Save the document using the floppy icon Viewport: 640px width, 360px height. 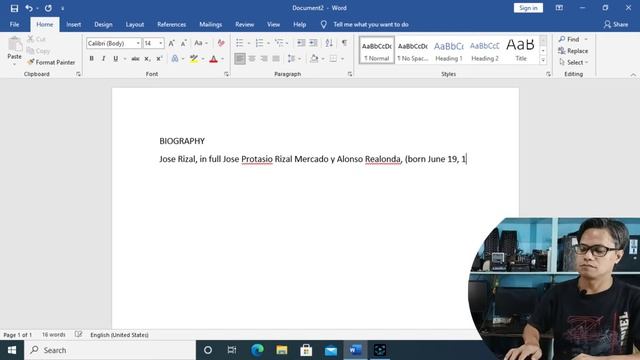[14, 8]
